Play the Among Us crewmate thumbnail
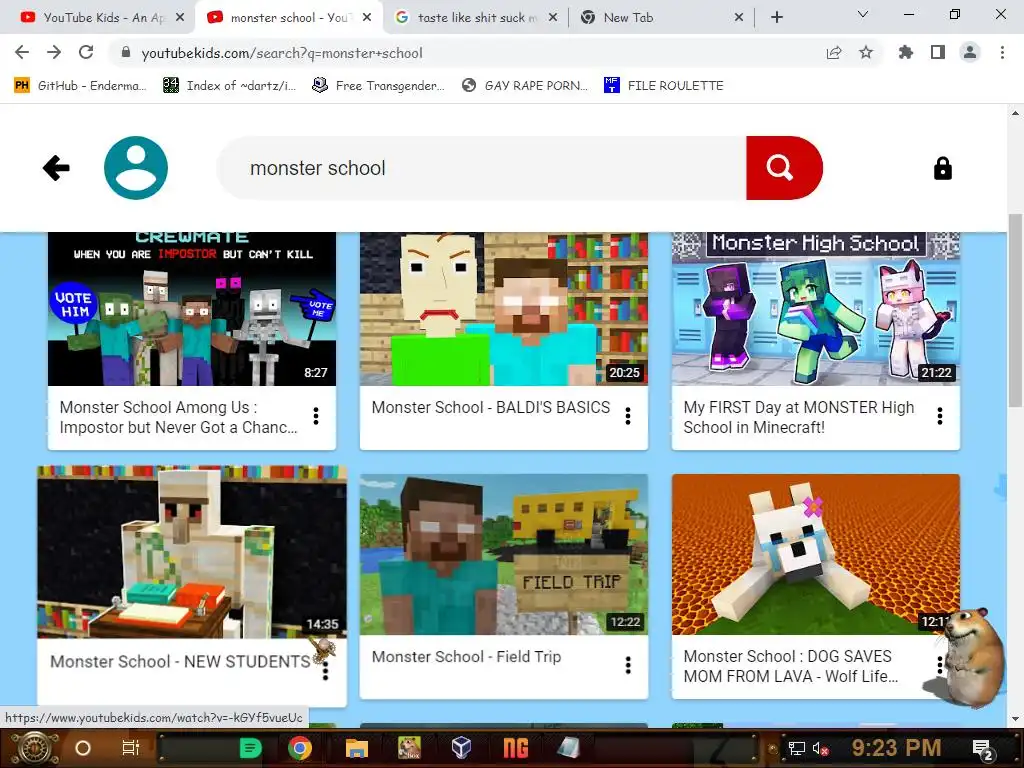 tap(192, 309)
